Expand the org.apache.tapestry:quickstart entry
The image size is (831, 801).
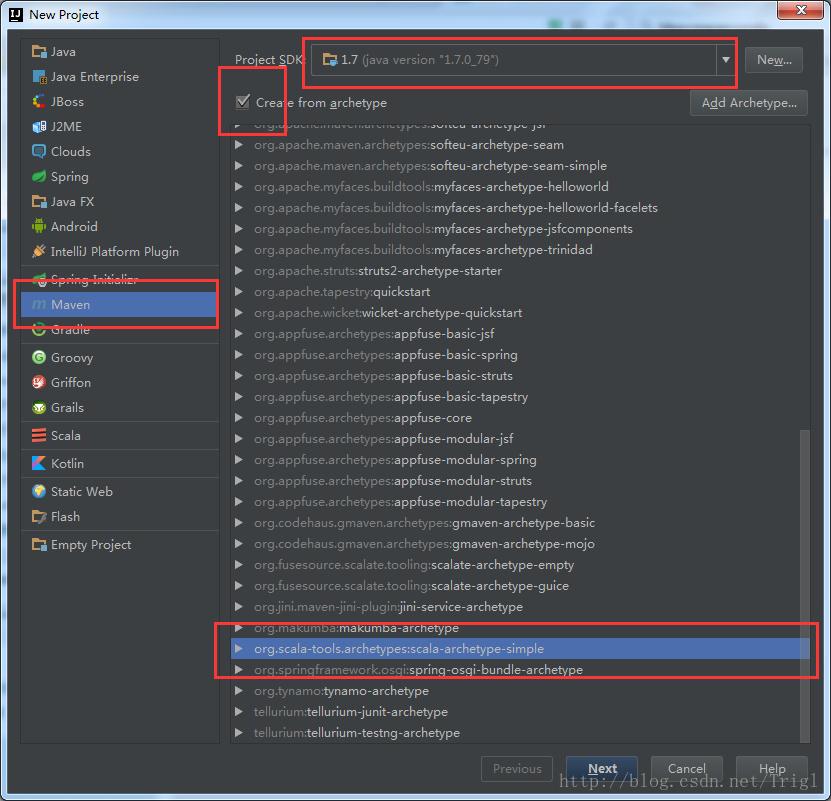239,291
